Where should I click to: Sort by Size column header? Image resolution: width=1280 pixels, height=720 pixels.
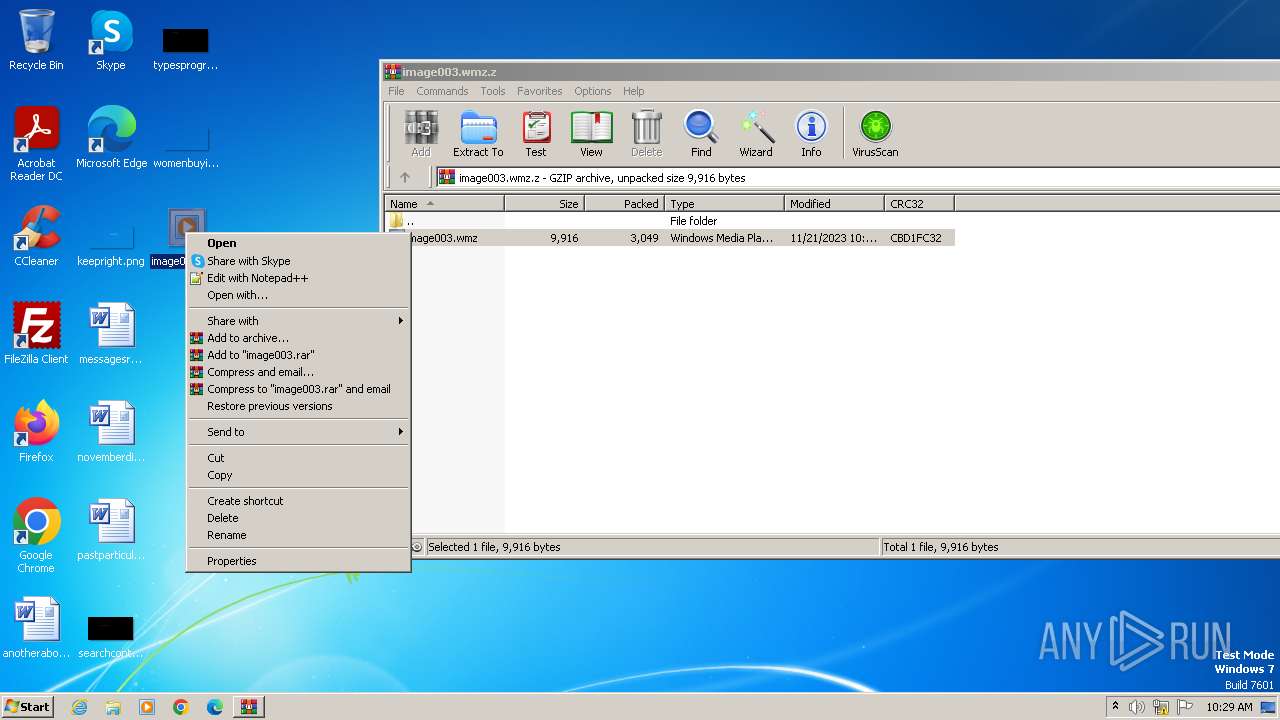(x=544, y=204)
